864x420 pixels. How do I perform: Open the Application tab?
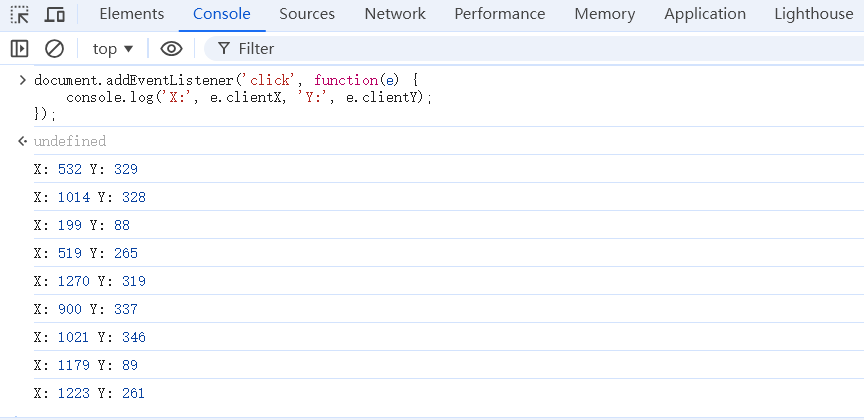(705, 14)
